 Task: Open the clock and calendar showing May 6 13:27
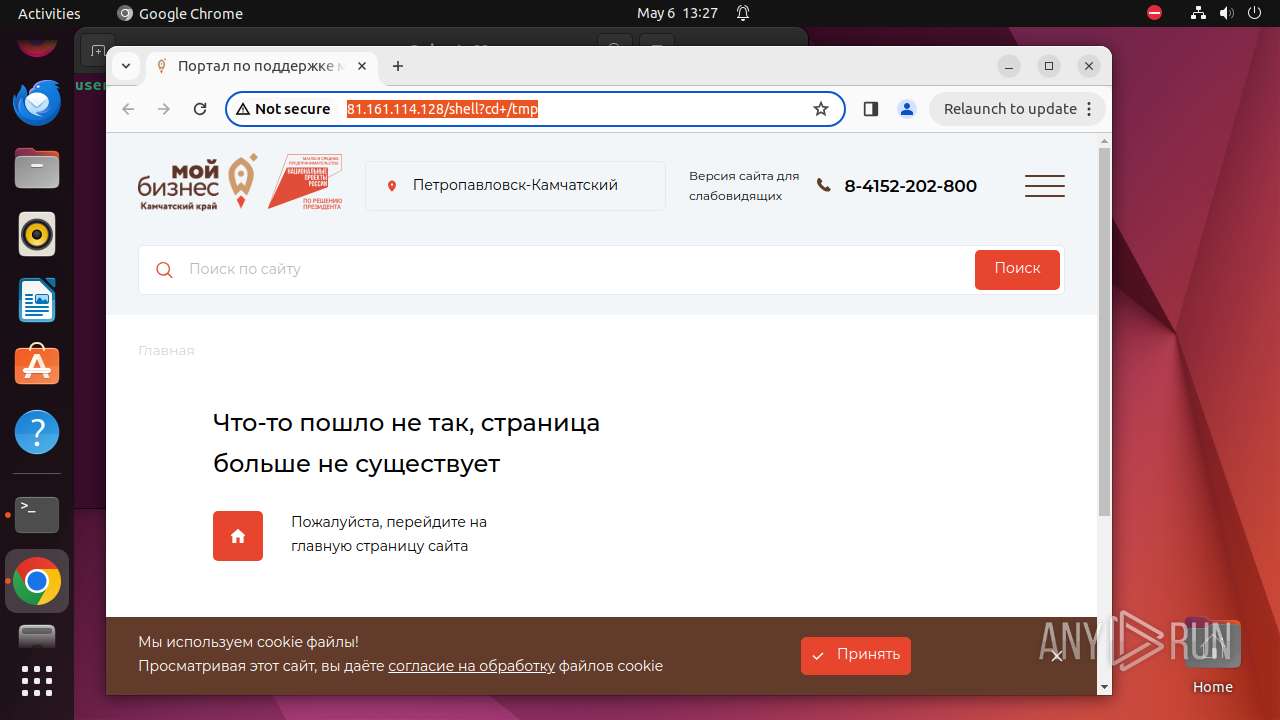[677, 13]
